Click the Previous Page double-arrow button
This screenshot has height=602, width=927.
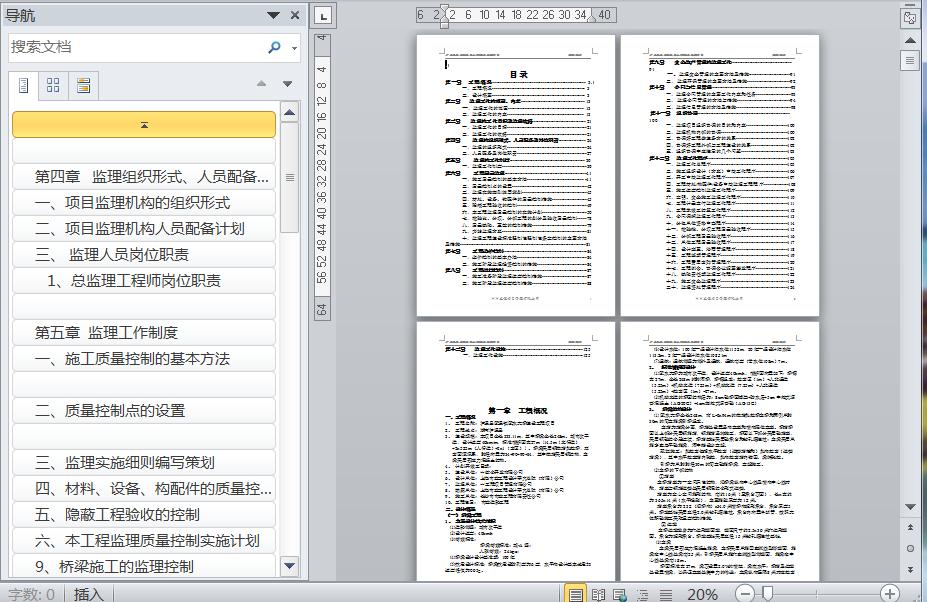point(910,526)
